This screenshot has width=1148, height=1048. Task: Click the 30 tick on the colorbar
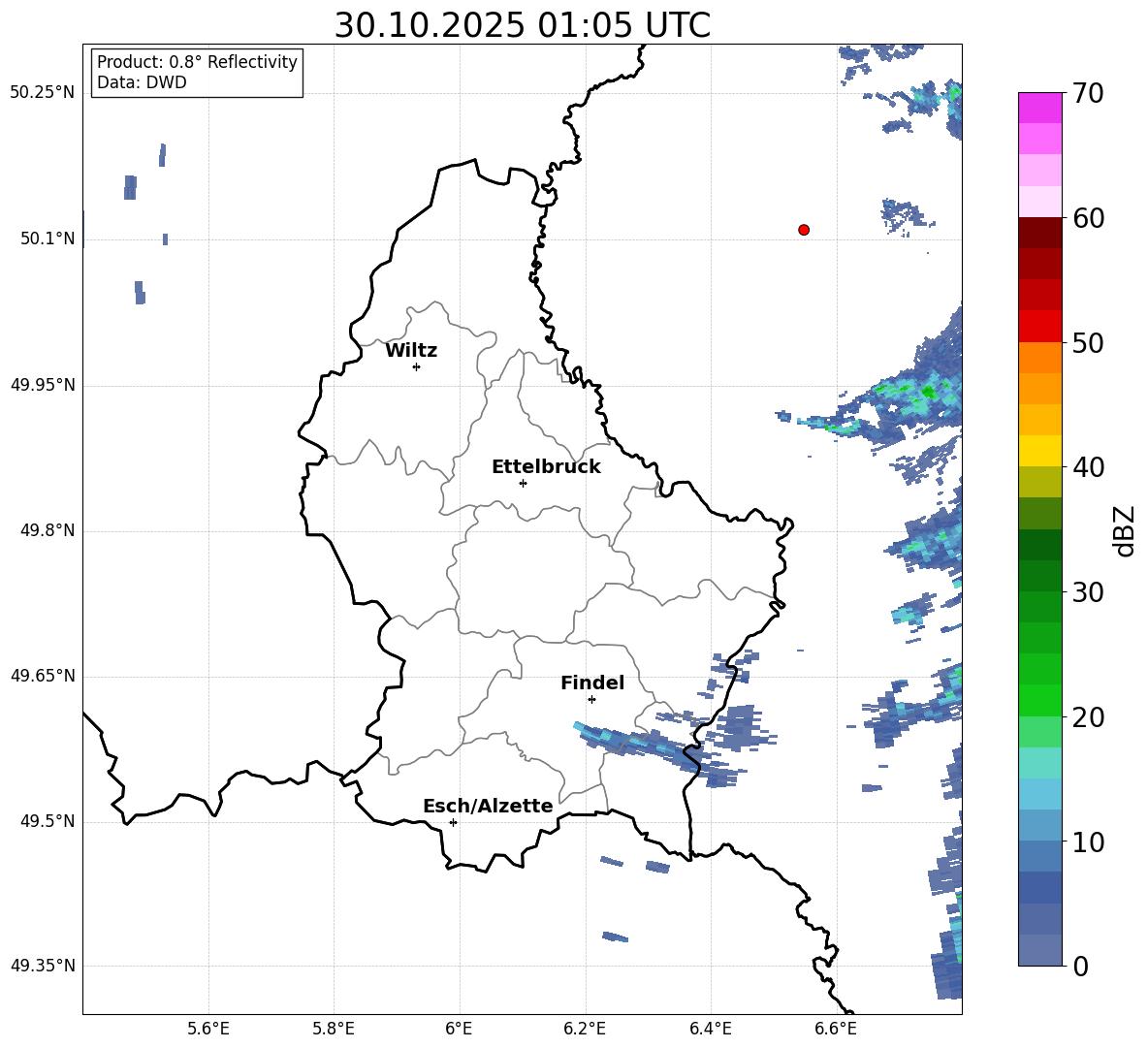(x=1088, y=592)
